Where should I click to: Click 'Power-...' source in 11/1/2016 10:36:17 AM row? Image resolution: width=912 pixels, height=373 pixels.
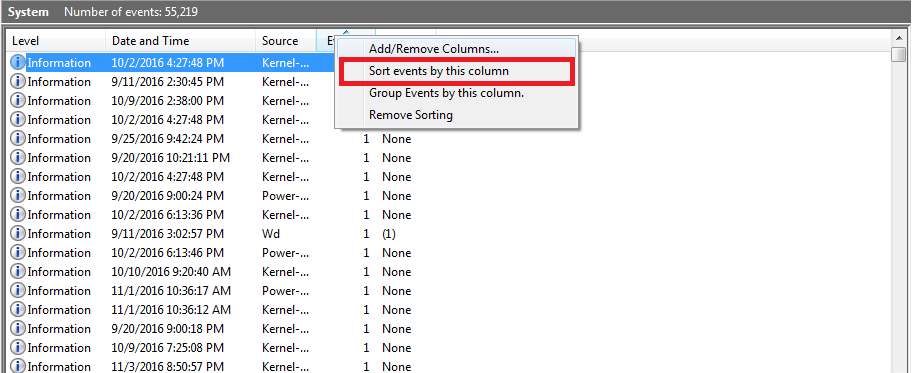tap(286, 291)
